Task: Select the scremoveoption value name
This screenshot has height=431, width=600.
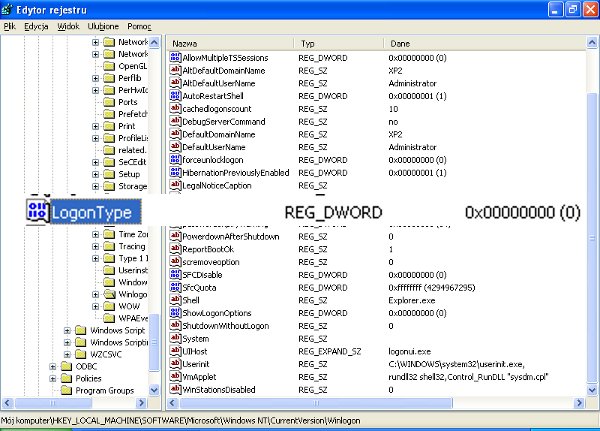Action: tap(211, 262)
